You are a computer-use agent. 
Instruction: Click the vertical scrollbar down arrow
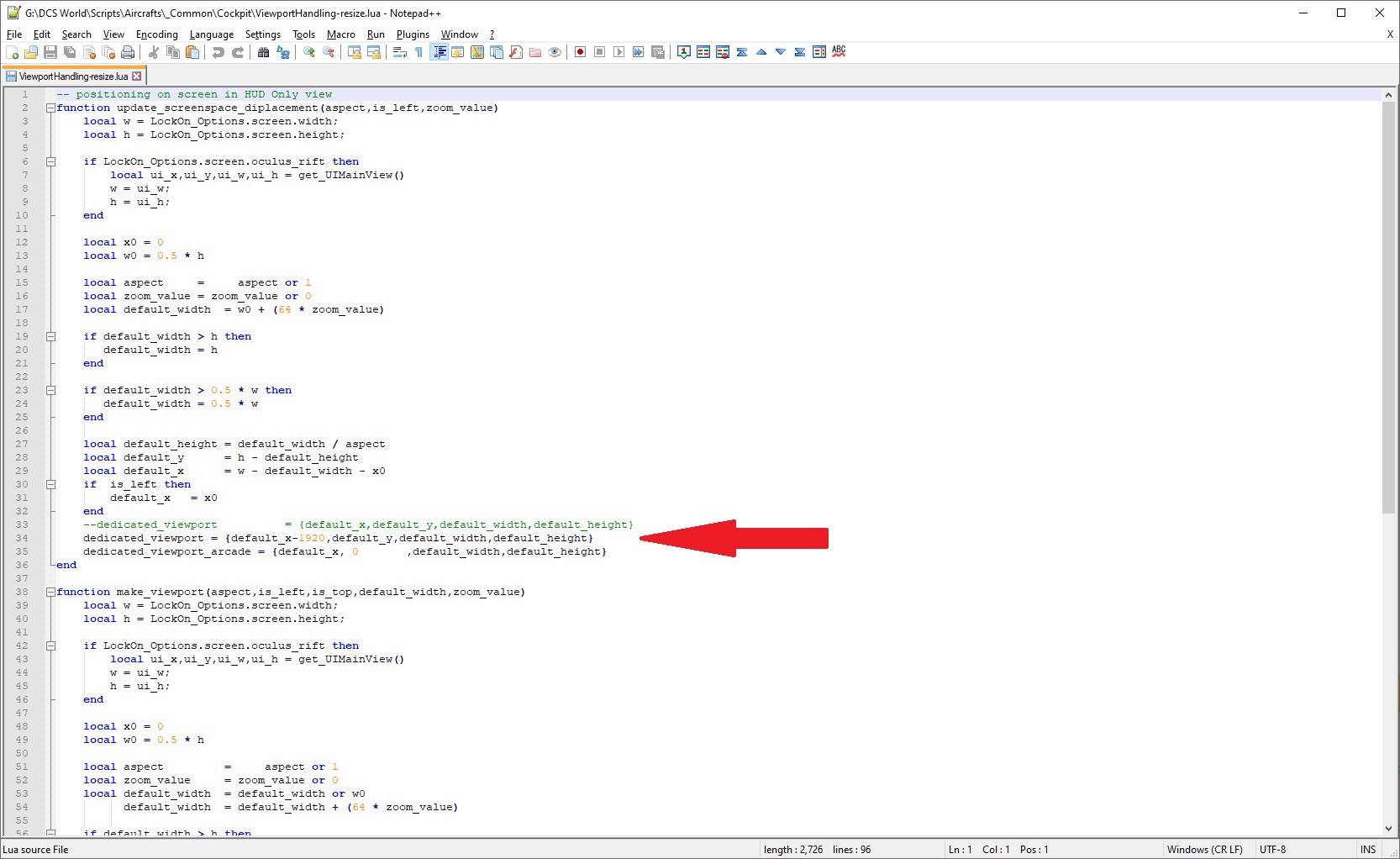pos(1388,829)
